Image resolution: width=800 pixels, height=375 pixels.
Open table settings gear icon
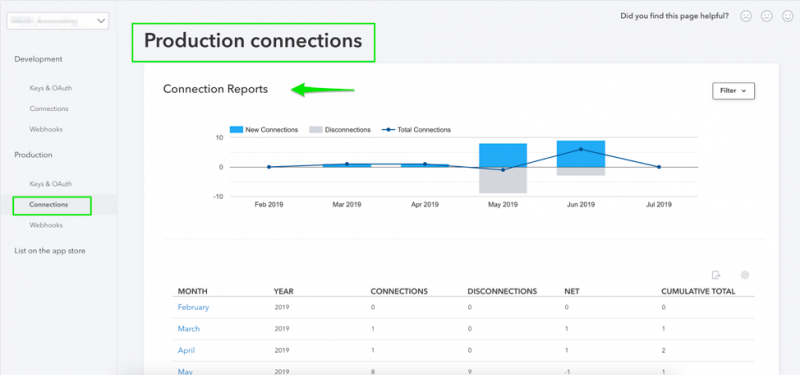pyautogui.click(x=744, y=276)
